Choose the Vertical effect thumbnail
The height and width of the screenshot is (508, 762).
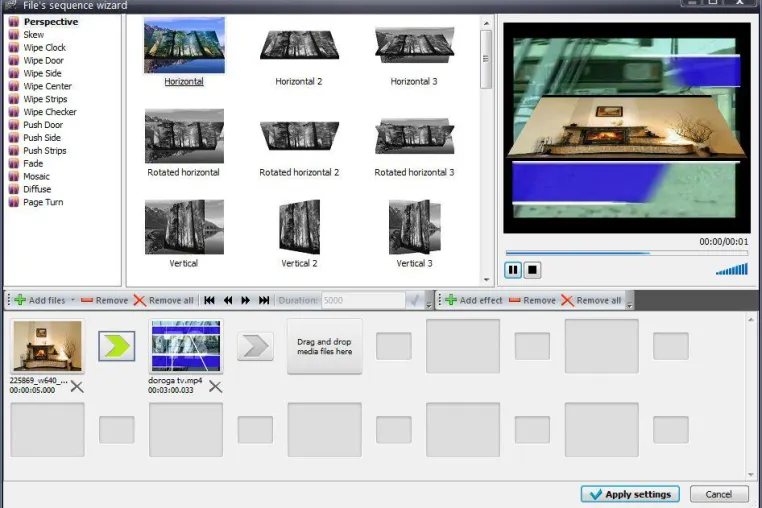pos(184,227)
